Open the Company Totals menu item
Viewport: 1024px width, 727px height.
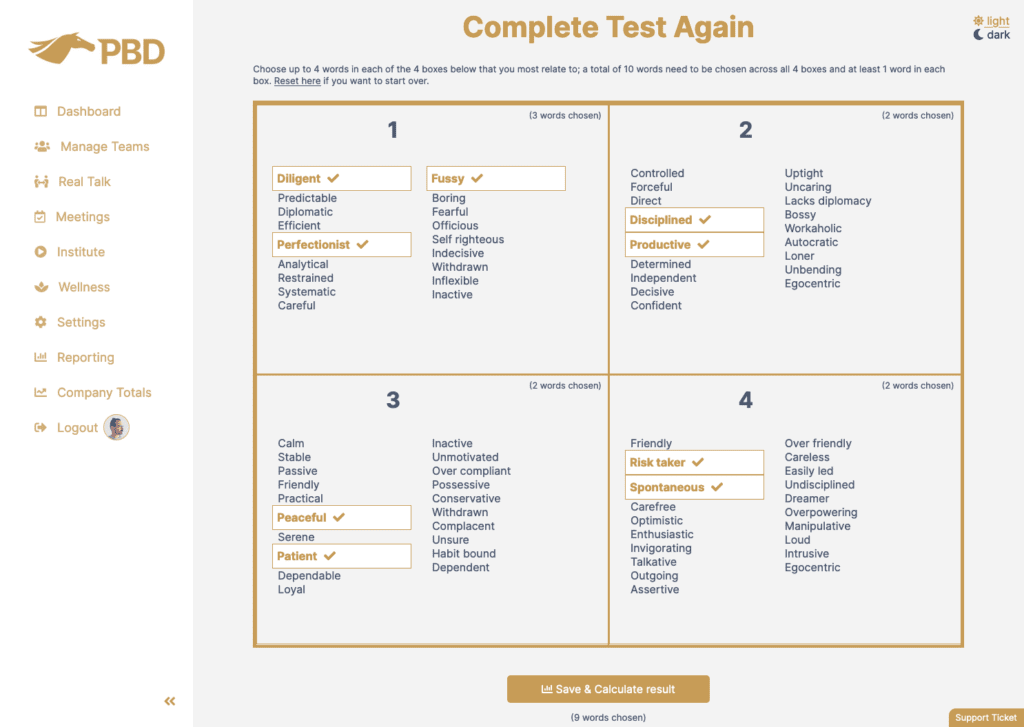(104, 393)
